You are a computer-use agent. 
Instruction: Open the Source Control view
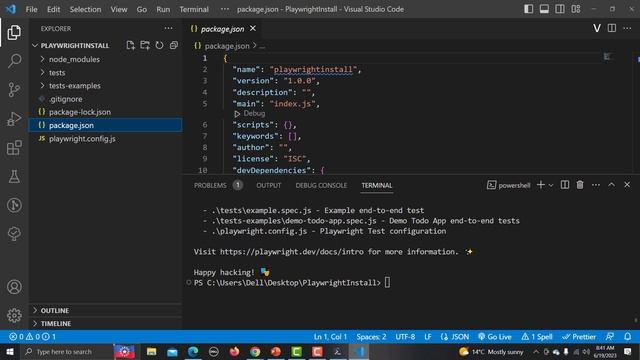click(x=14, y=89)
